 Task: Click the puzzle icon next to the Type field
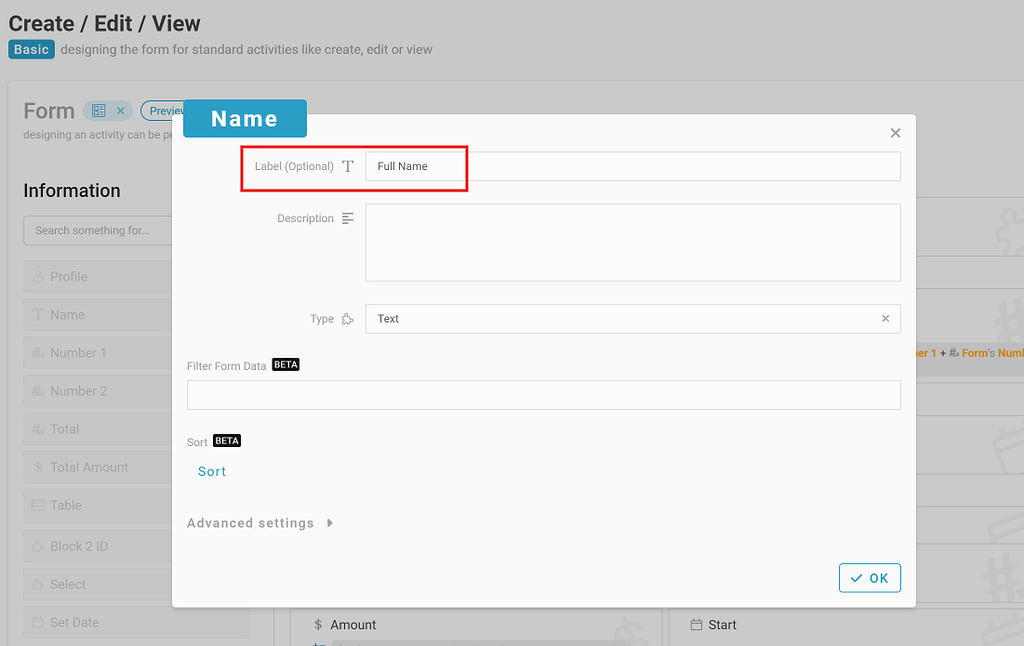point(346,318)
